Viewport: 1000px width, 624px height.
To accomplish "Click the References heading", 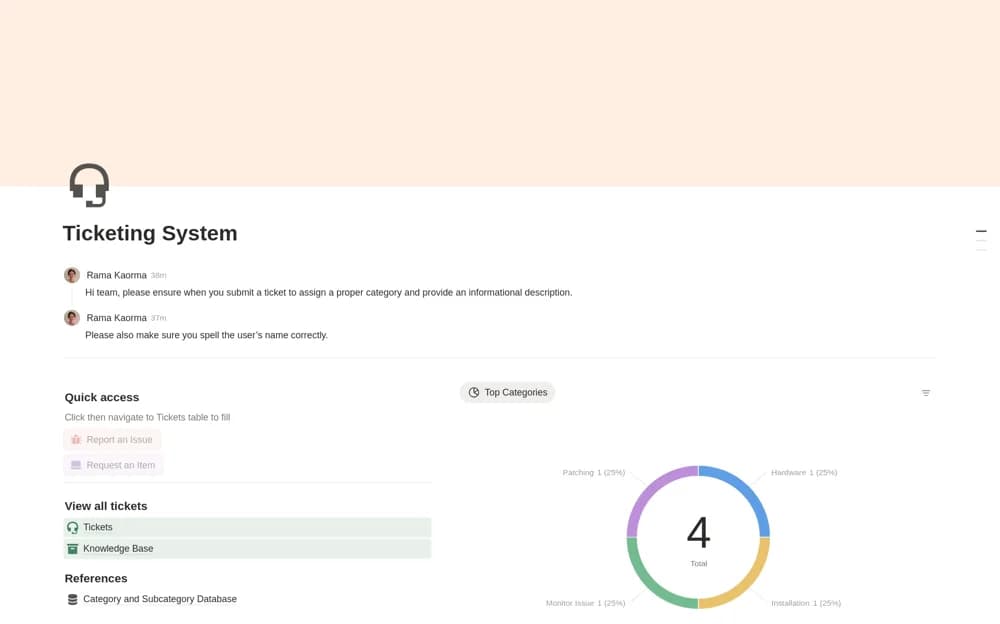I will point(96,579).
